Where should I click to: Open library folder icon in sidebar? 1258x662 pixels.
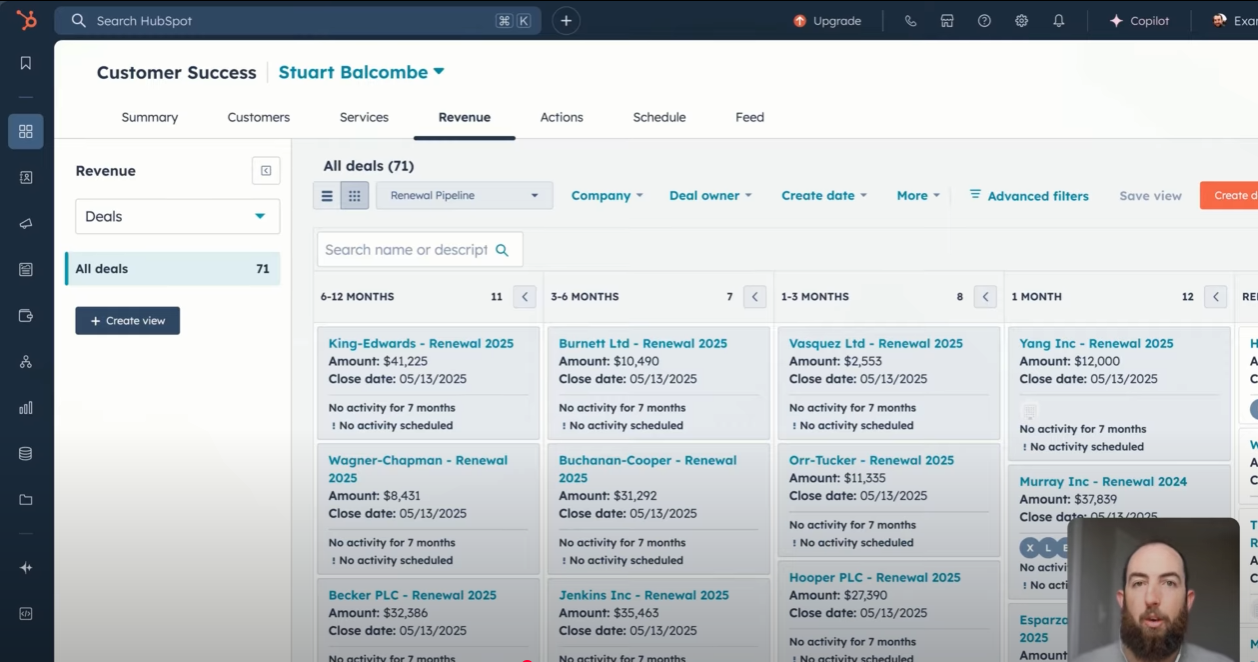[x=26, y=500]
